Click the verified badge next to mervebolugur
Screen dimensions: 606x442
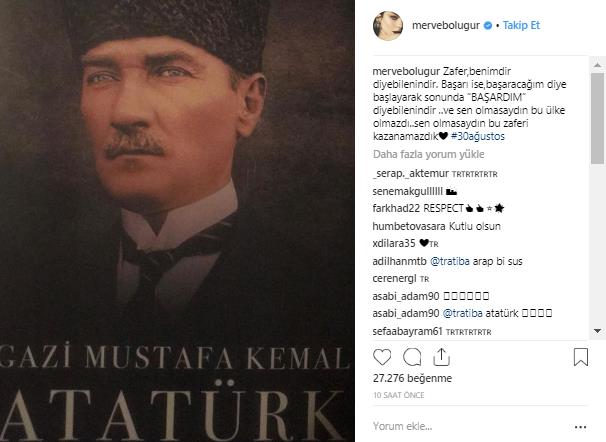tap(488, 26)
